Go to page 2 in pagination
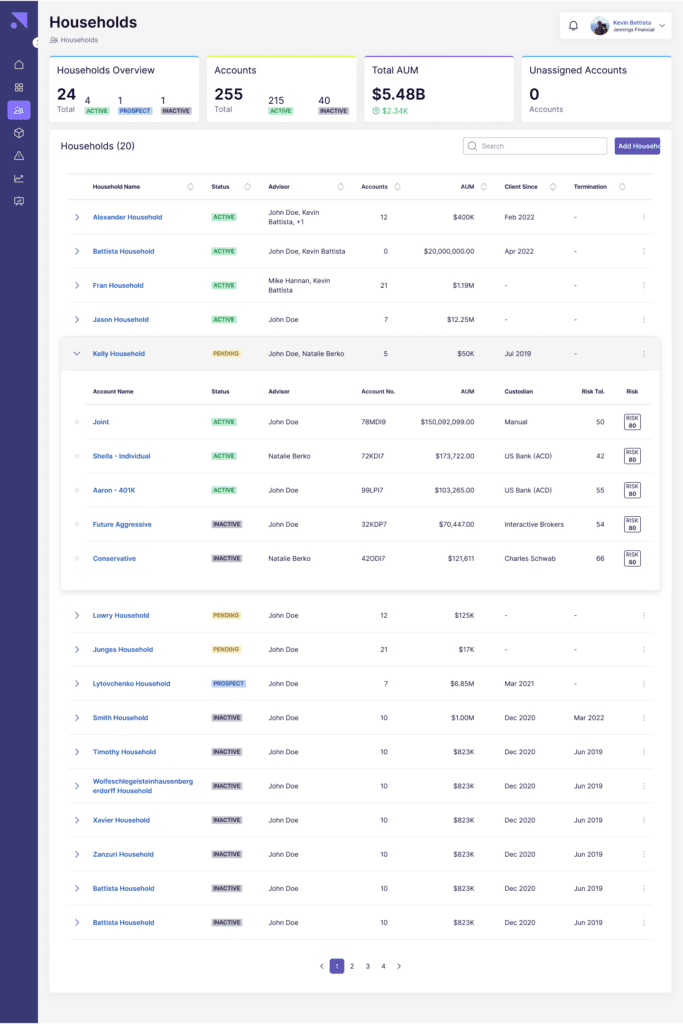683x1024 pixels. point(352,966)
